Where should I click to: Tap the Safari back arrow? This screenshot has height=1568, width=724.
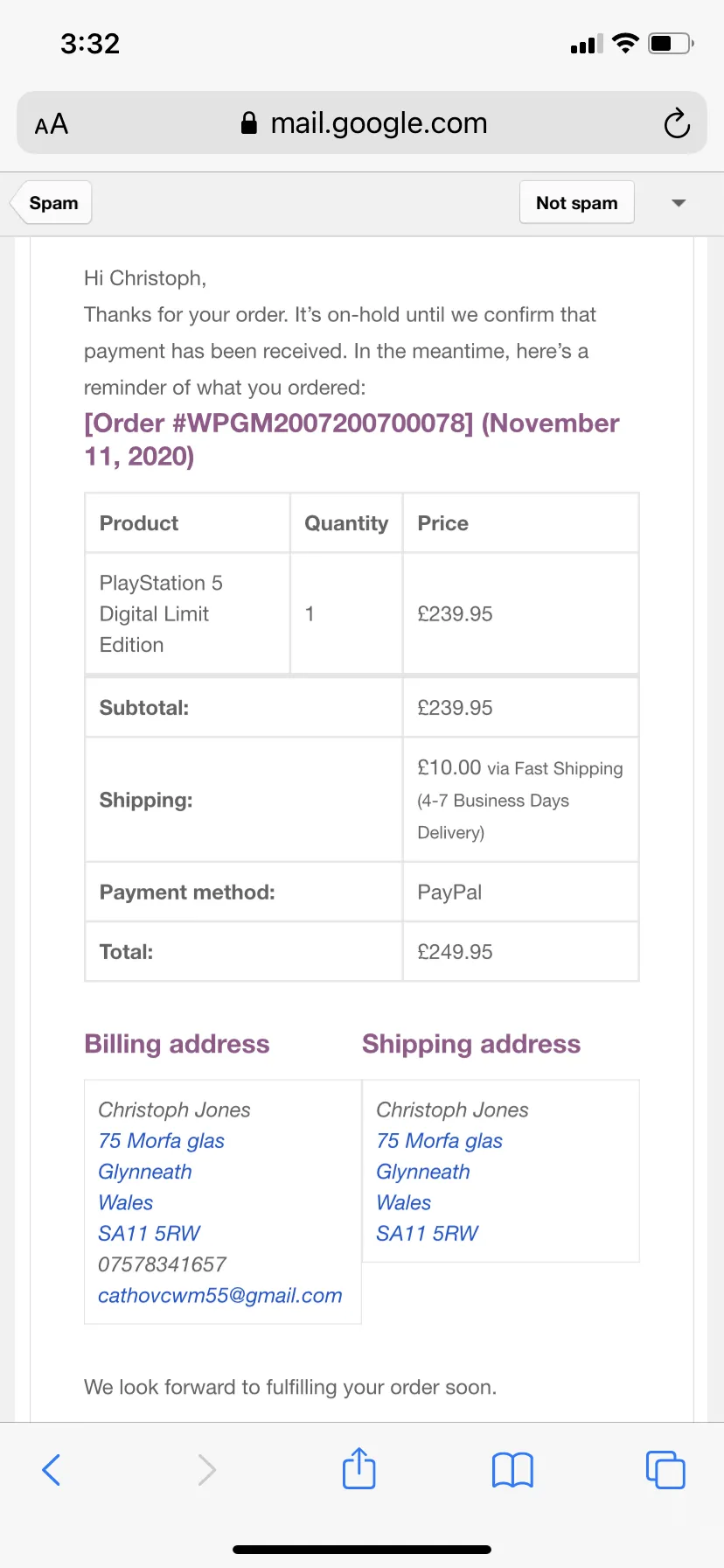[52, 1469]
